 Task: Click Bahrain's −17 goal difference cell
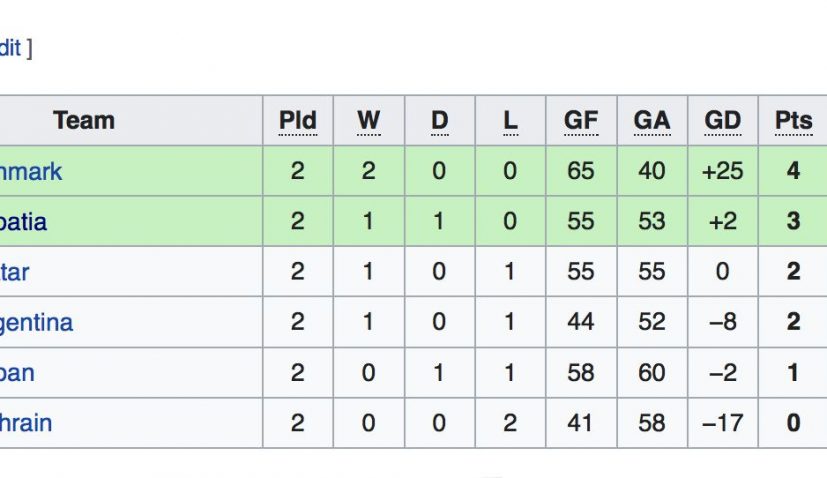(722, 423)
